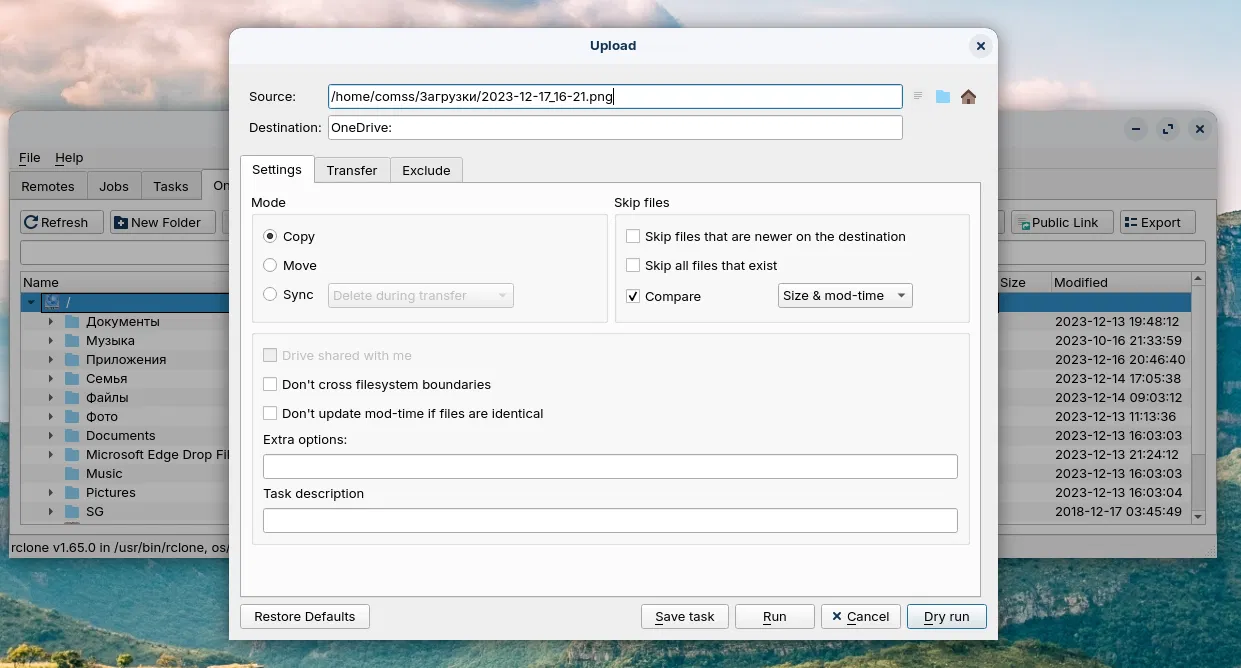Click the Export icon in the toolbar
This screenshot has height=668, width=1241.
(x=1130, y=223)
